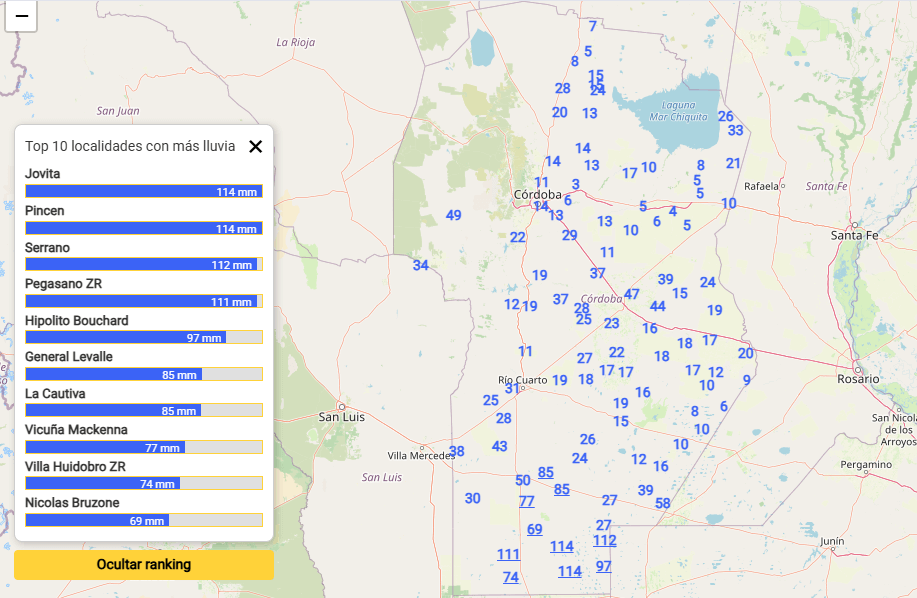917x598 pixels.
Task: Click Jovita's 114 mm rainfall bar
Action: point(143,191)
